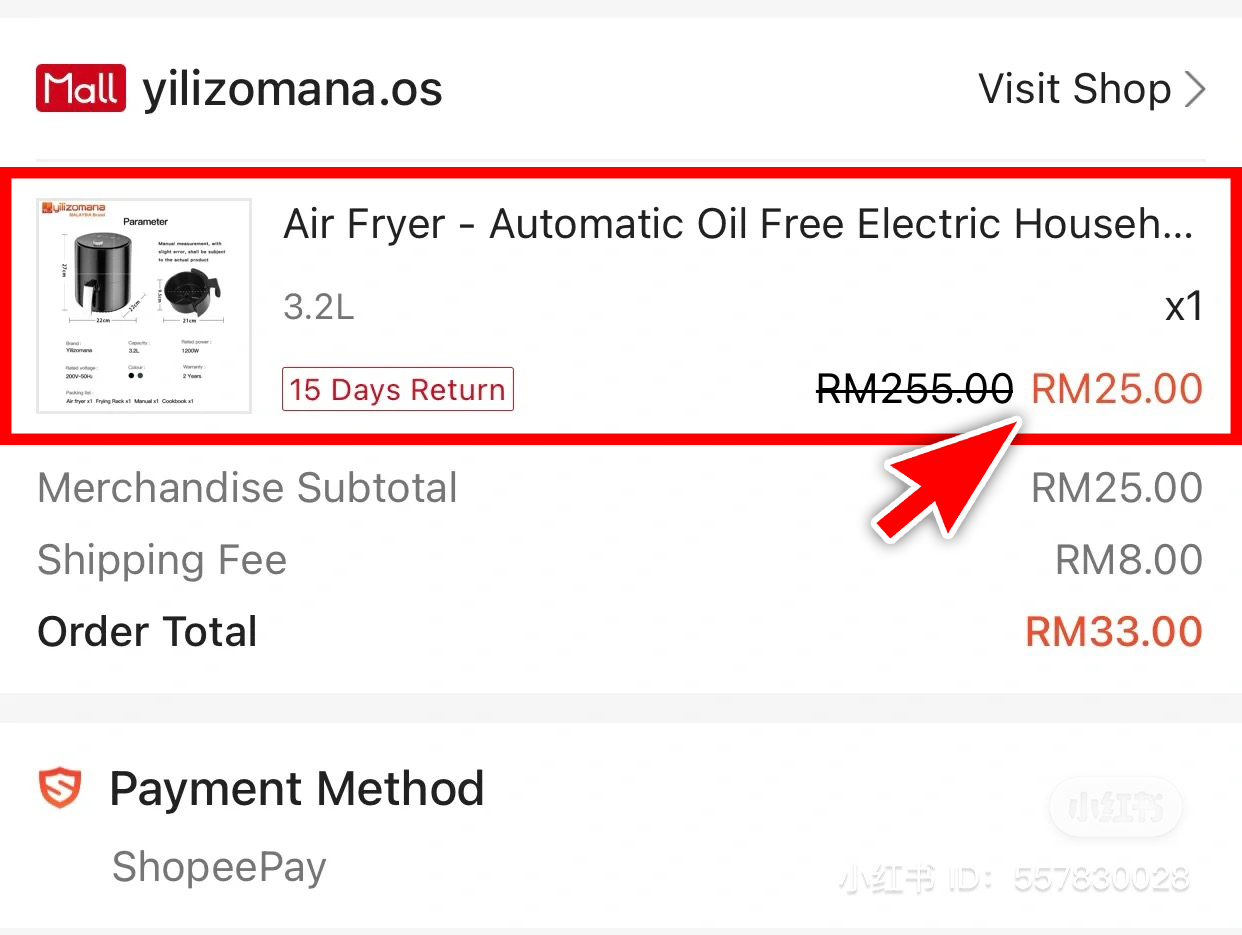
Task: Tap the discounted RM25.00 item price
Action: pos(1116,389)
